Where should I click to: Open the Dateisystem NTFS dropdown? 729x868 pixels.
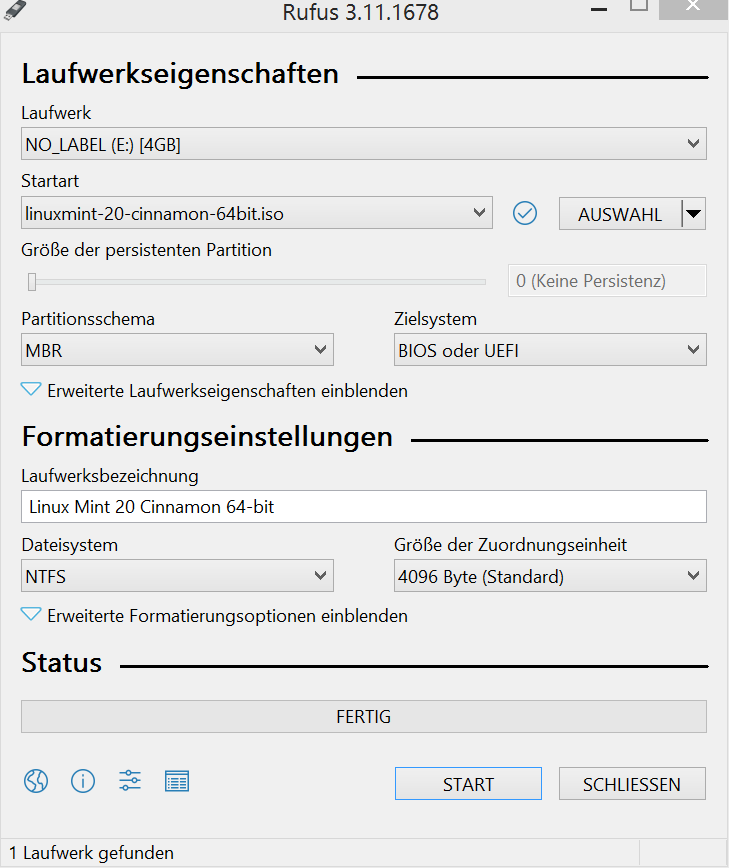[x=177, y=576]
